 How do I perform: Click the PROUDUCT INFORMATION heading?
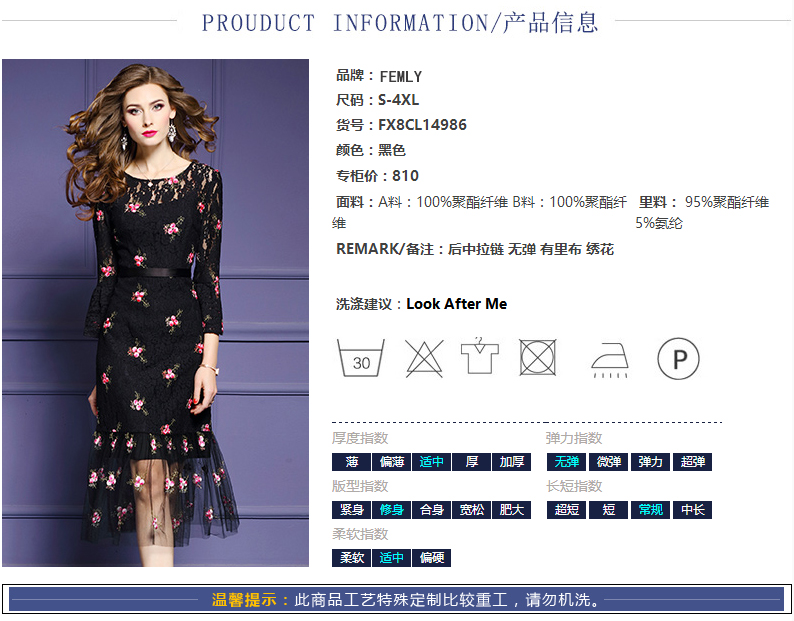click(400, 23)
